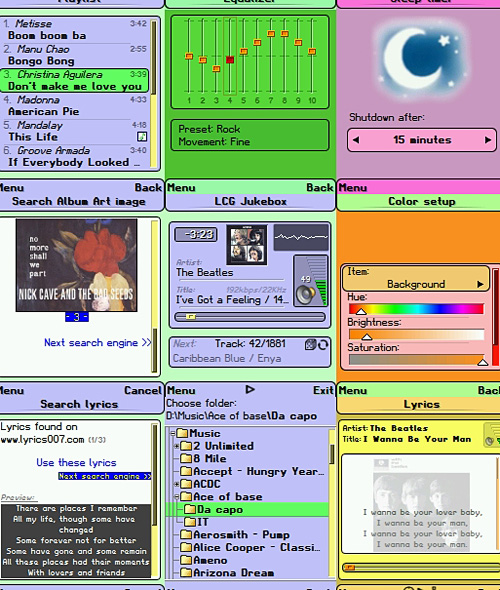The height and width of the screenshot is (590, 500).
Task: Toggle the shuffle dice icon
Action: (310, 344)
